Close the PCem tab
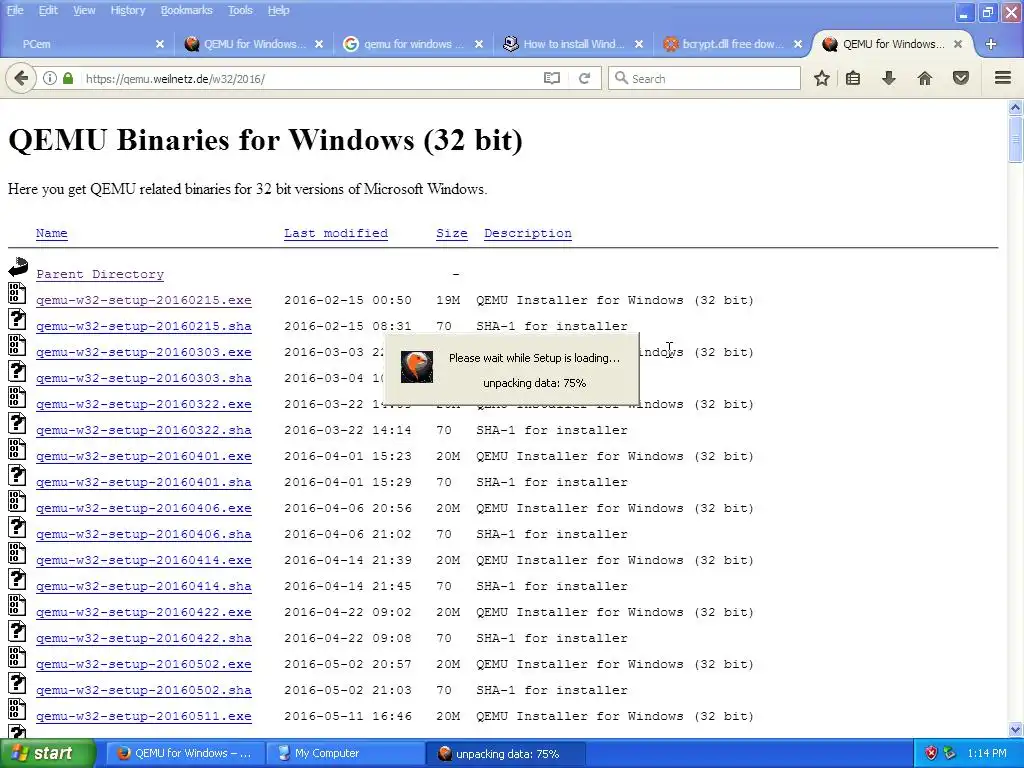 coord(160,44)
